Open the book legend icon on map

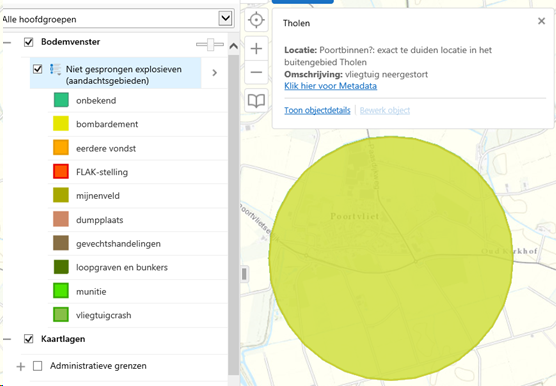click(x=256, y=101)
